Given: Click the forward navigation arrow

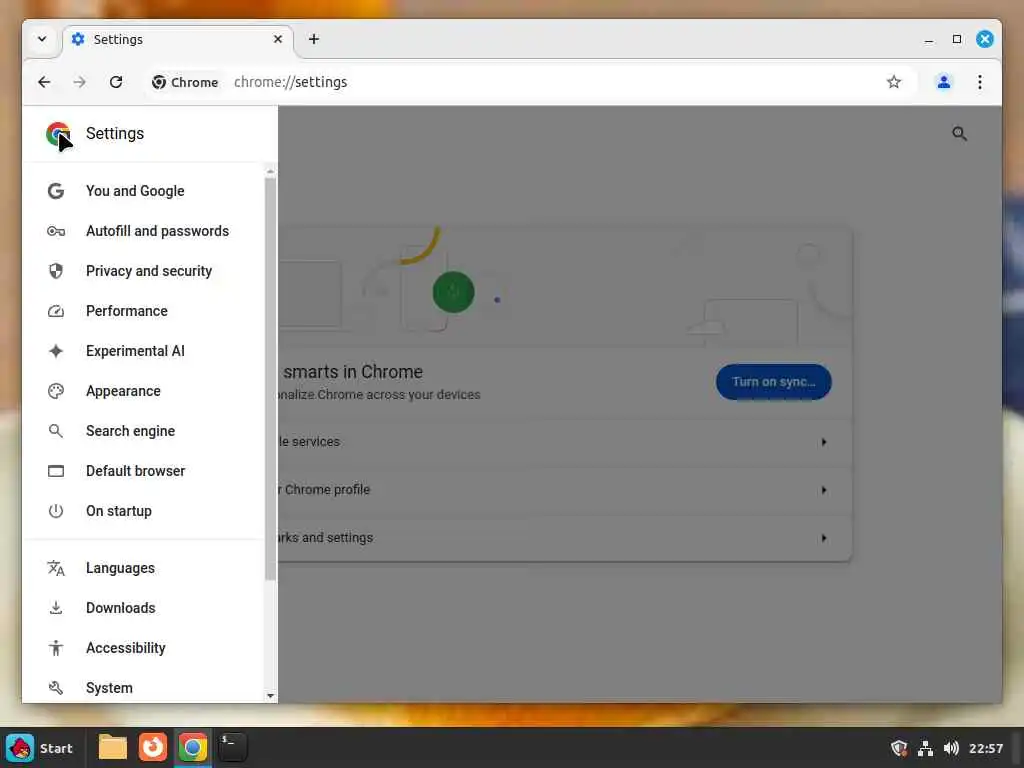Looking at the screenshot, I should pos(80,82).
